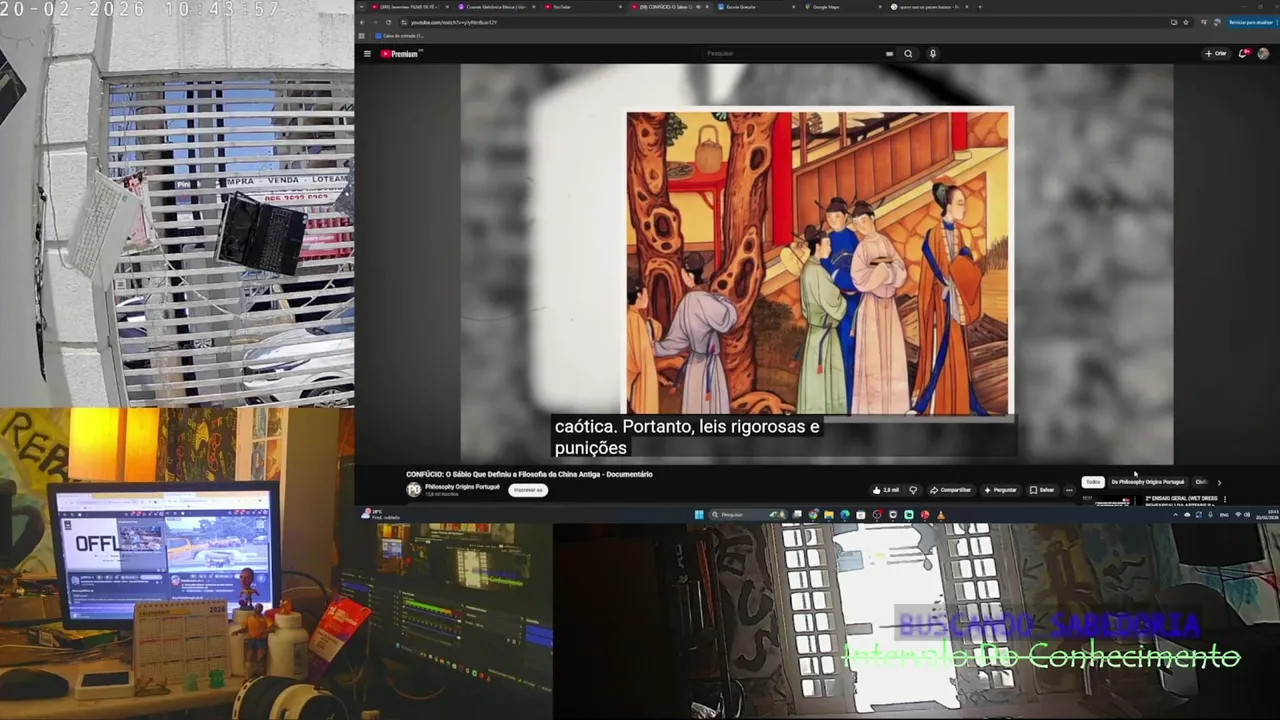The height and width of the screenshot is (720, 1280).
Task: Show hidden system tray icons
Action: click(1175, 515)
